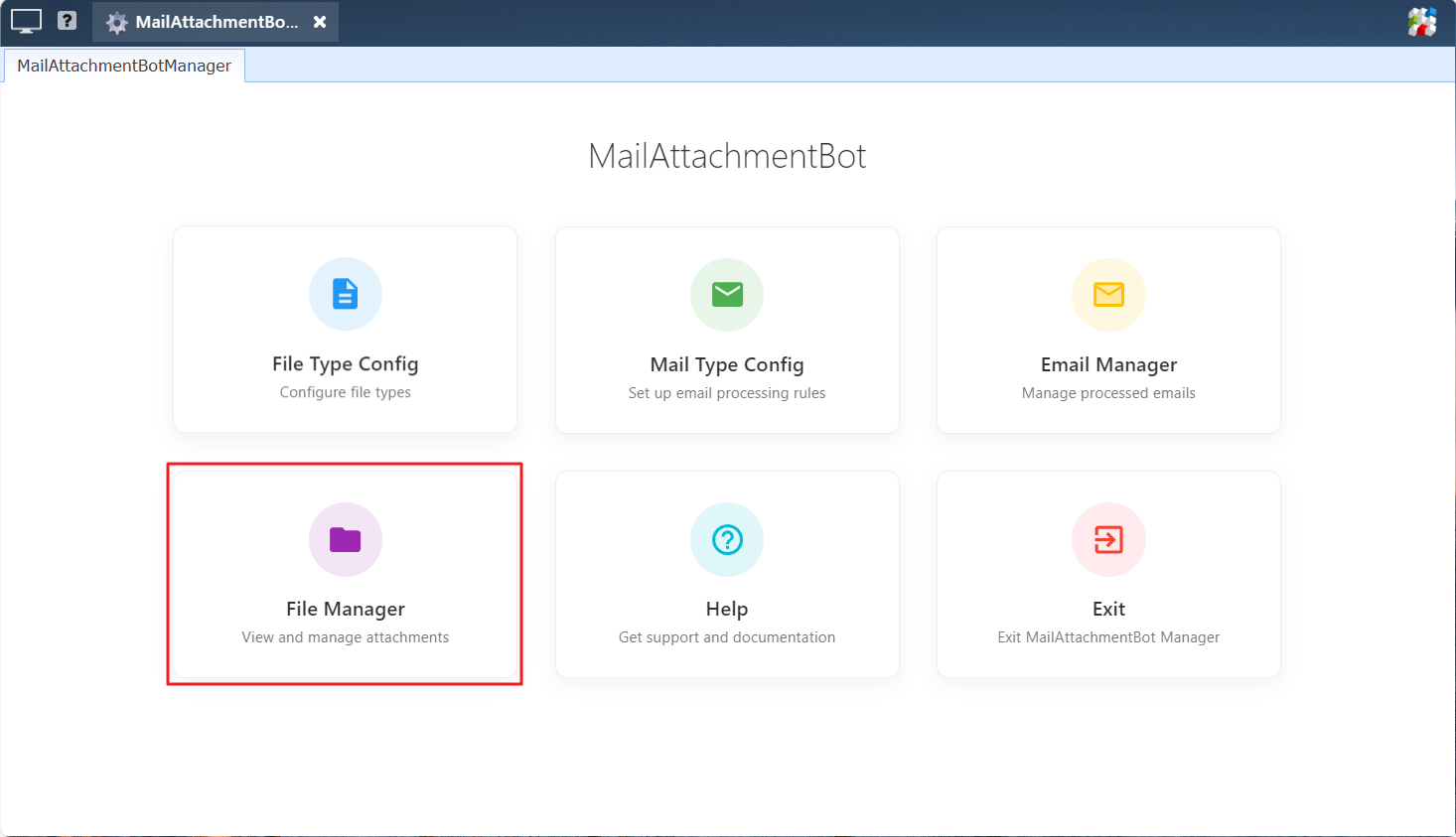Select the MailAttachmentBotManager tab
This screenshot has width=1456, height=837.
(124, 66)
